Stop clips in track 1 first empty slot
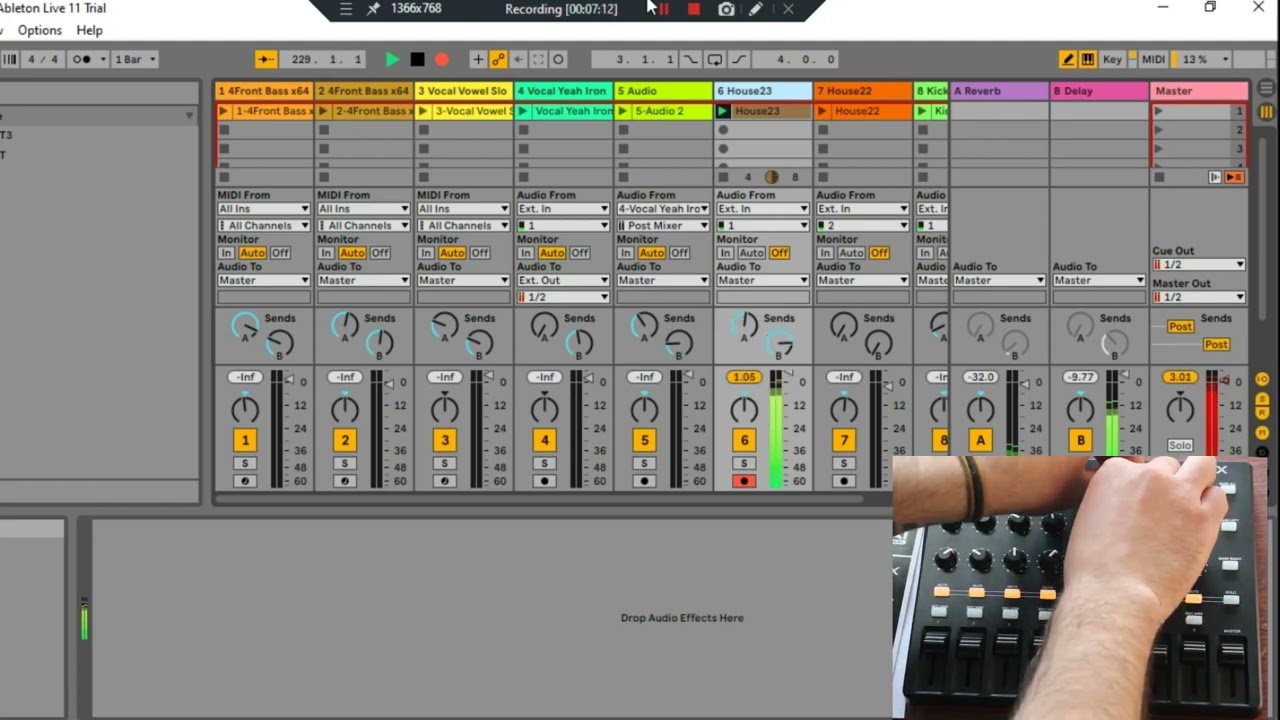Image resolution: width=1280 pixels, height=720 pixels. [224, 130]
